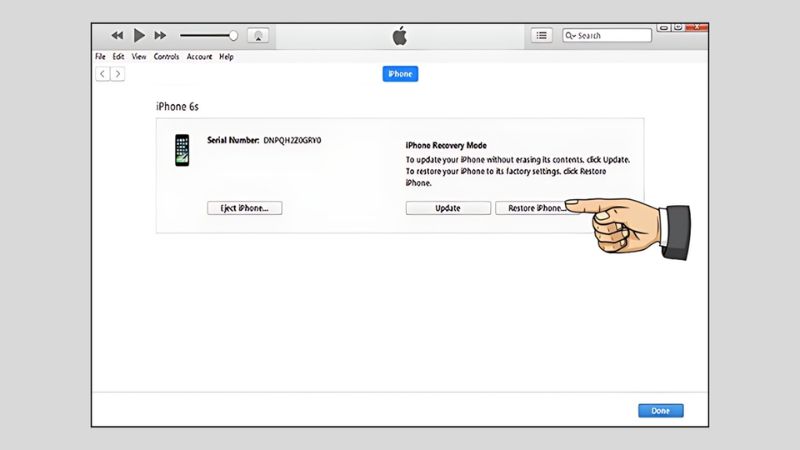Click the iPhone Recovery Mode heading
Viewport: 800px width, 450px height.
[446, 145]
